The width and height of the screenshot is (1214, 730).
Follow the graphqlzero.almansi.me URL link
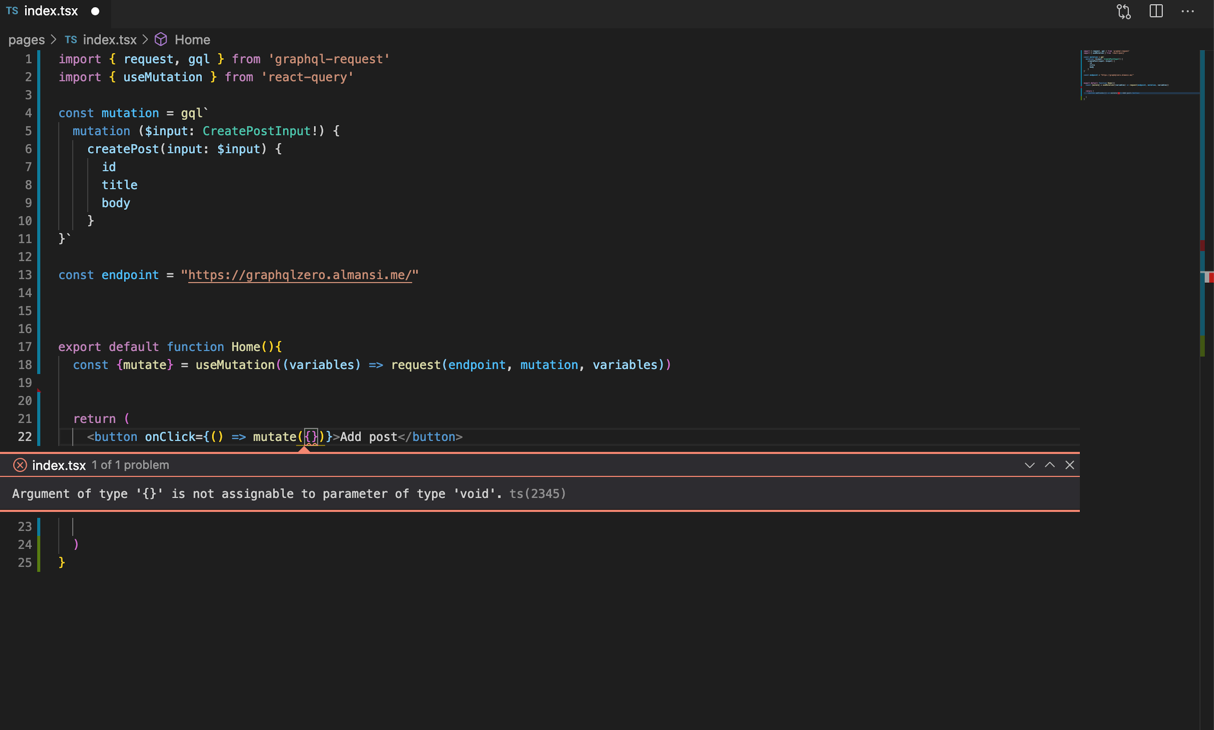[300, 275]
